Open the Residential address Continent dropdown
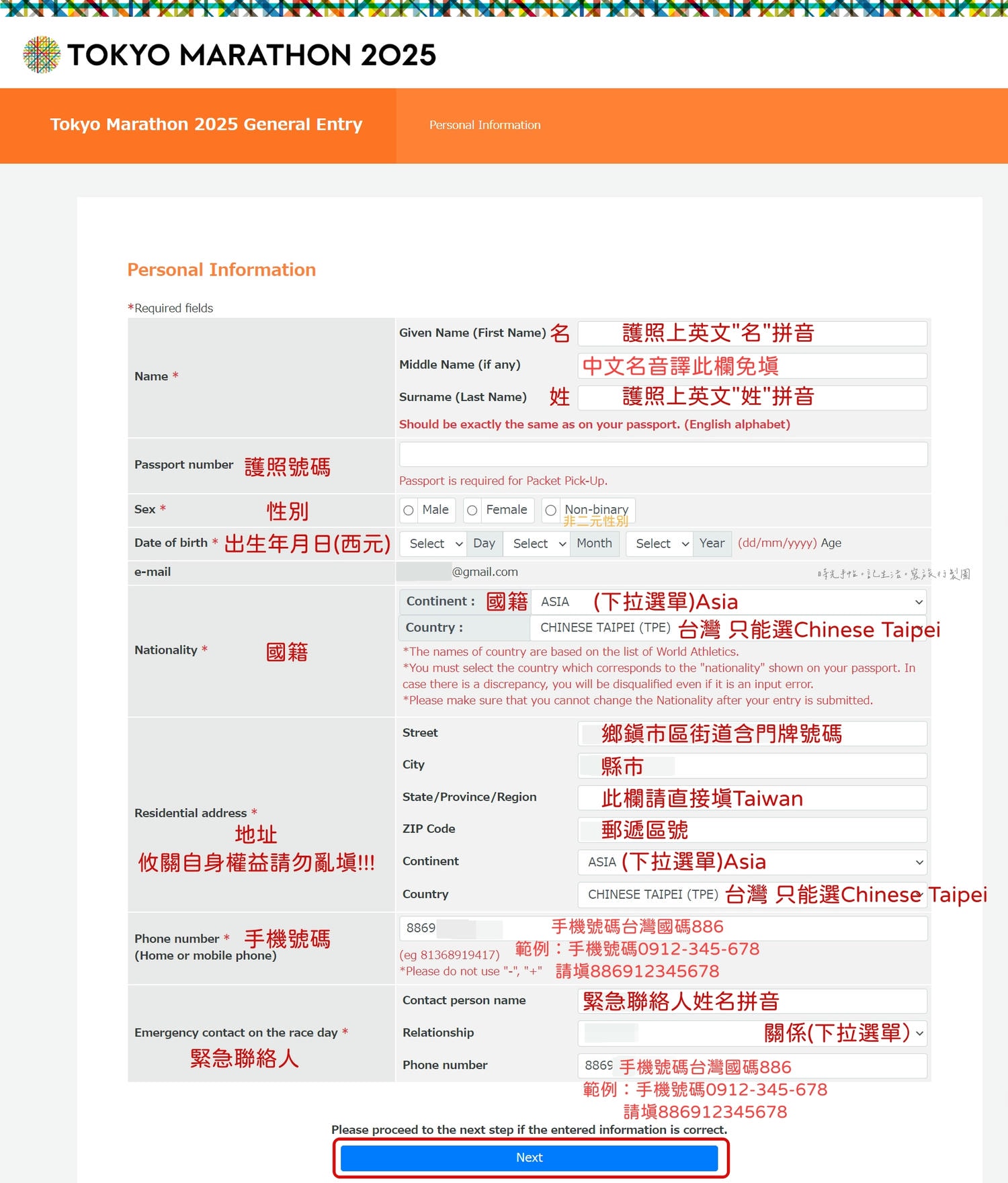Viewport: 1008px width, 1183px height. pos(753,862)
